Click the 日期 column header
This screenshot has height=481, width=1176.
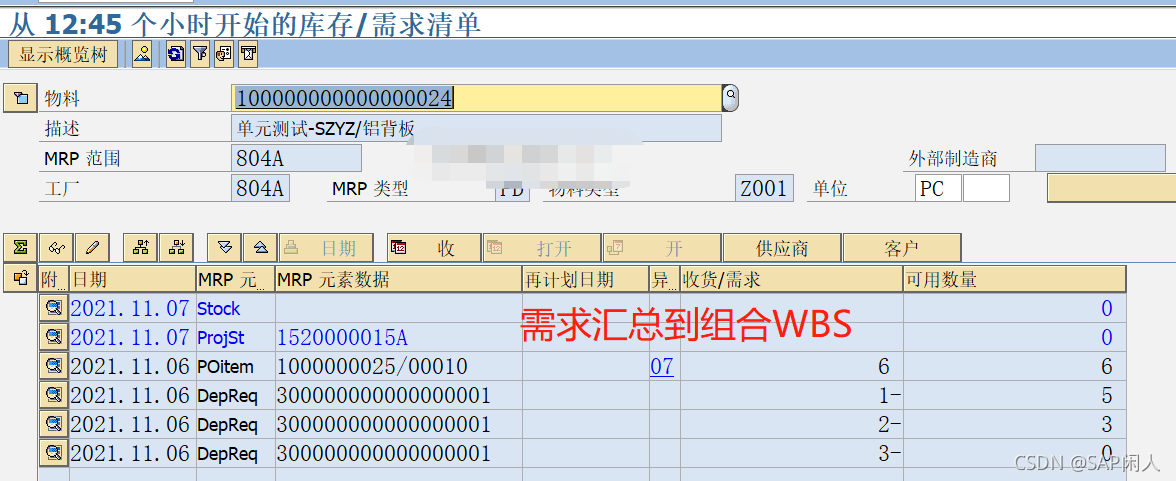click(133, 279)
